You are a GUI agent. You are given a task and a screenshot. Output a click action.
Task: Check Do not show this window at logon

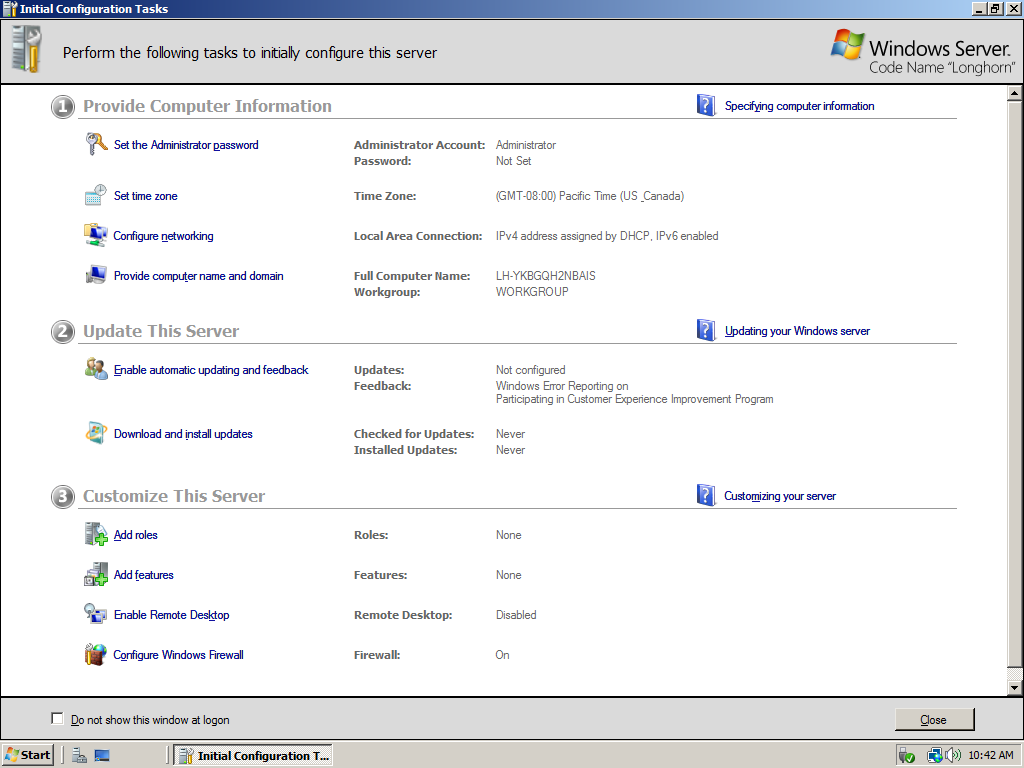[x=57, y=719]
